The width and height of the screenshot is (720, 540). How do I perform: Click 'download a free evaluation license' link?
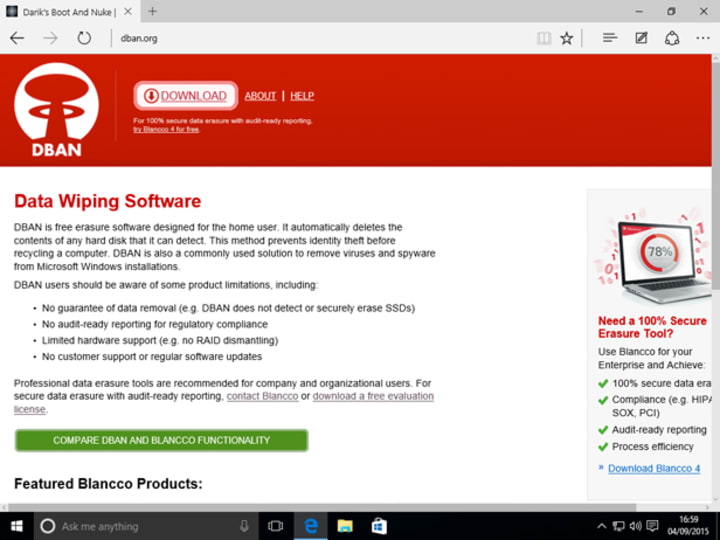point(373,396)
